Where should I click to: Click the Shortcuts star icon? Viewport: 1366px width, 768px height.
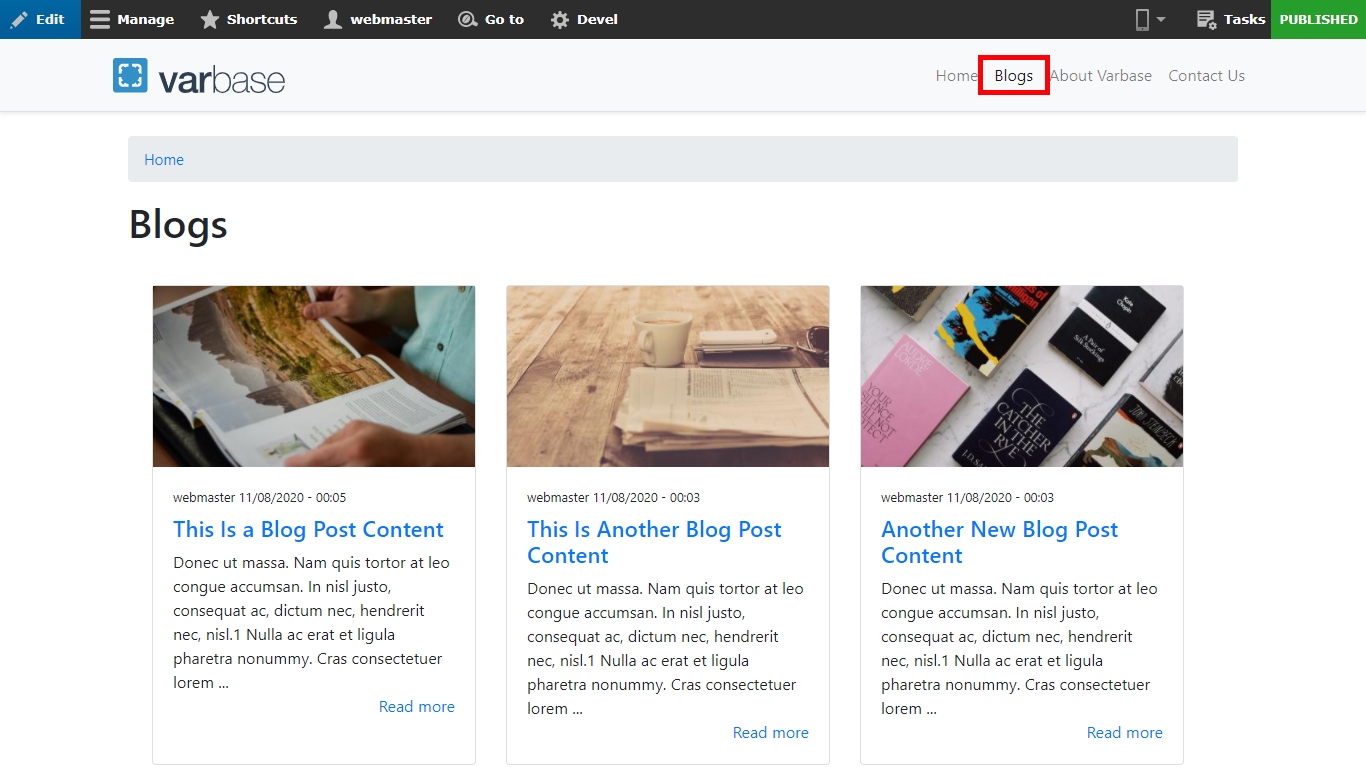[x=209, y=19]
